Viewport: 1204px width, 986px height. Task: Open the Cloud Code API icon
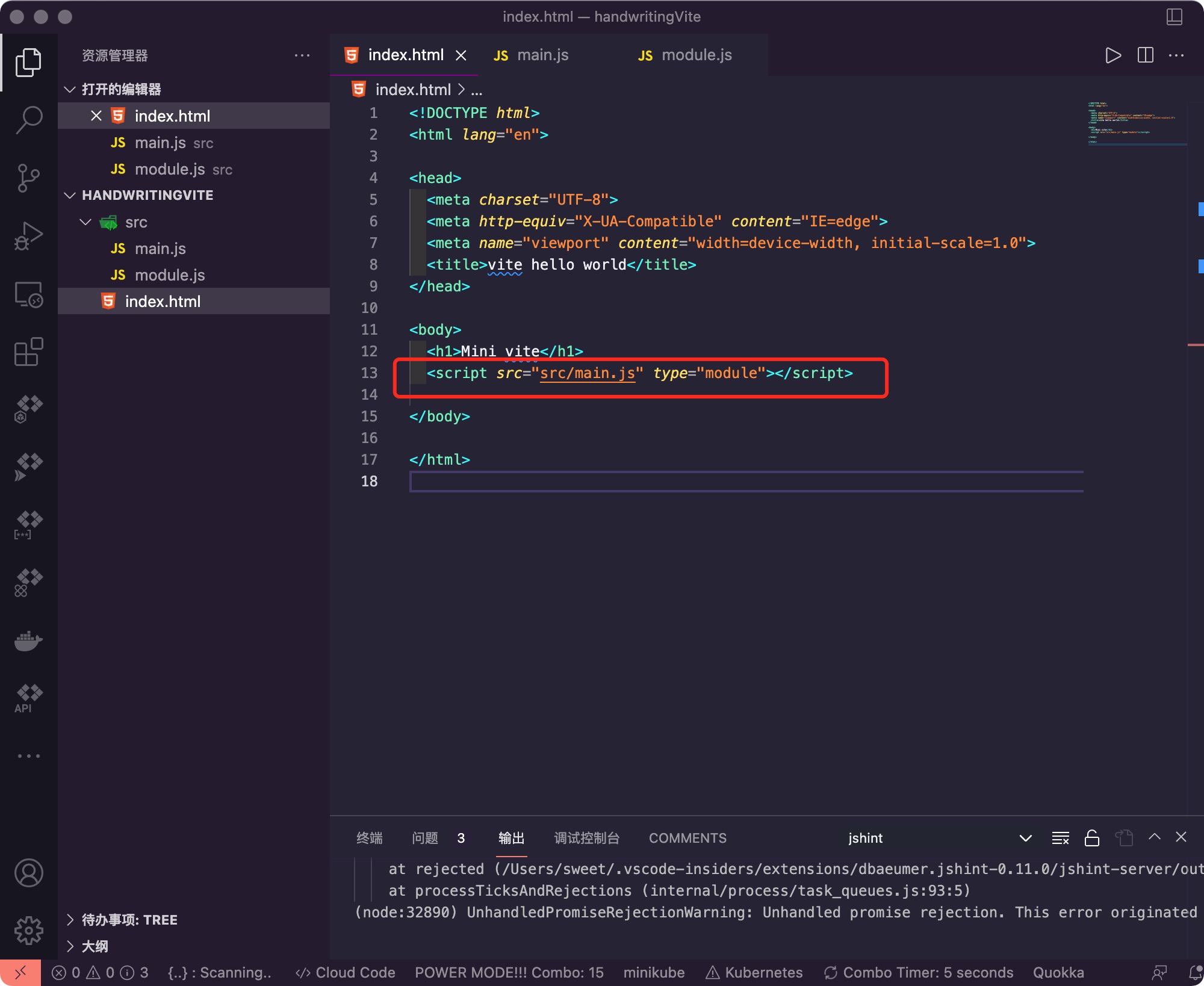click(x=28, y=698)
